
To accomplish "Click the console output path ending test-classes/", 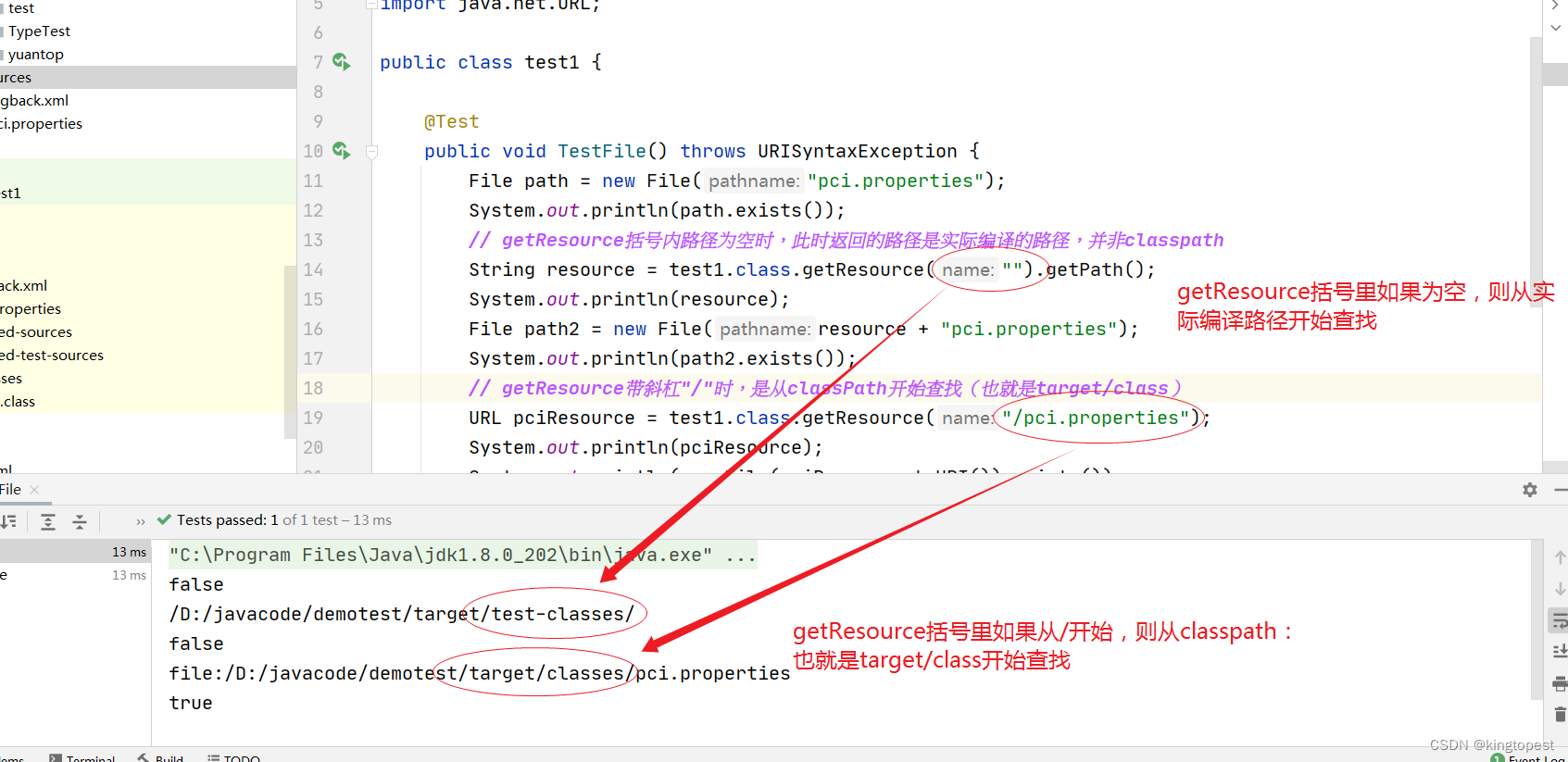I will click(x=401, y=614).
